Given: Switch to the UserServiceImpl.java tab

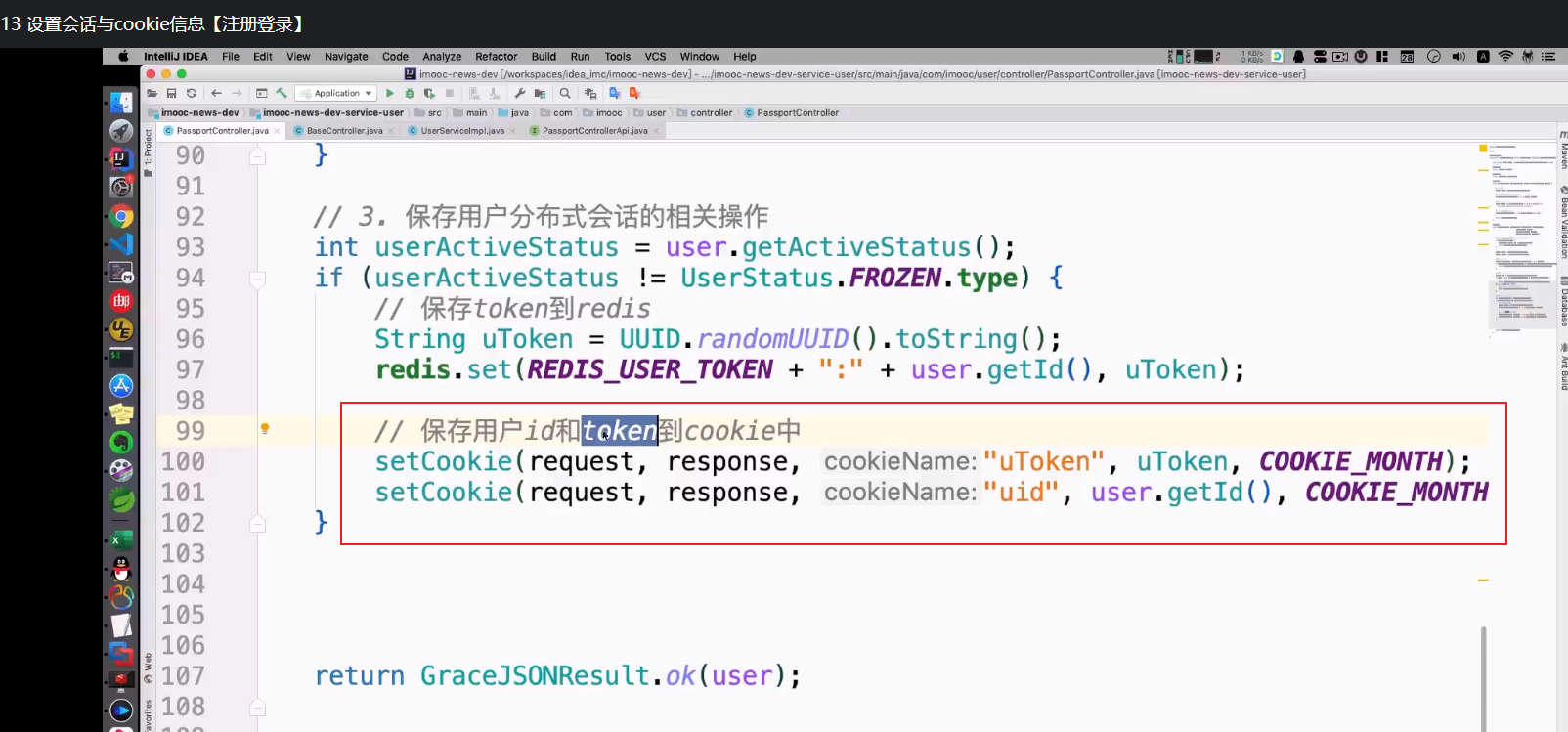Looking at the screenshot, I should [x=462, y=131].
